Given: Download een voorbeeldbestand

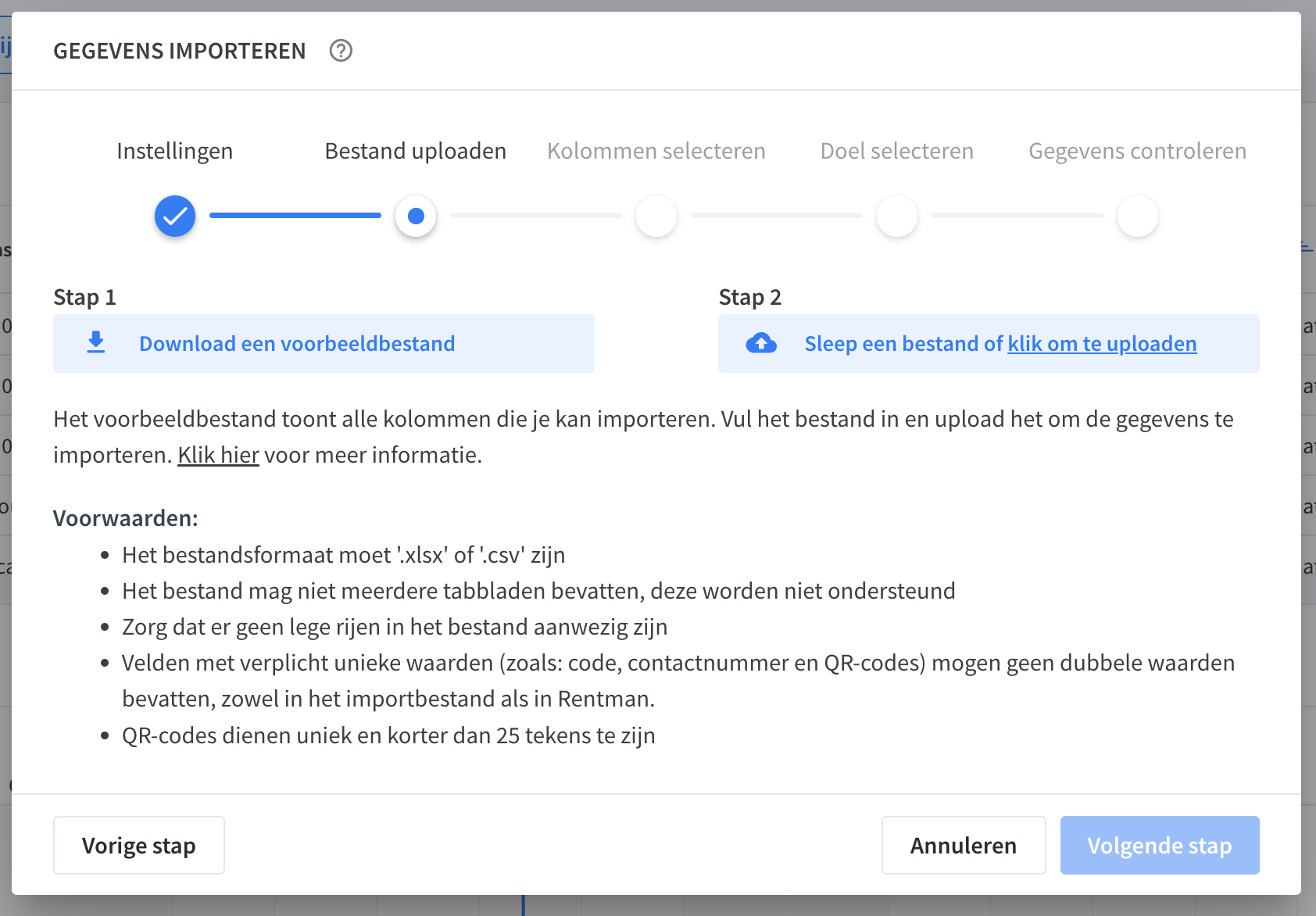Looking at the screenshot, I should coord(324,344).
